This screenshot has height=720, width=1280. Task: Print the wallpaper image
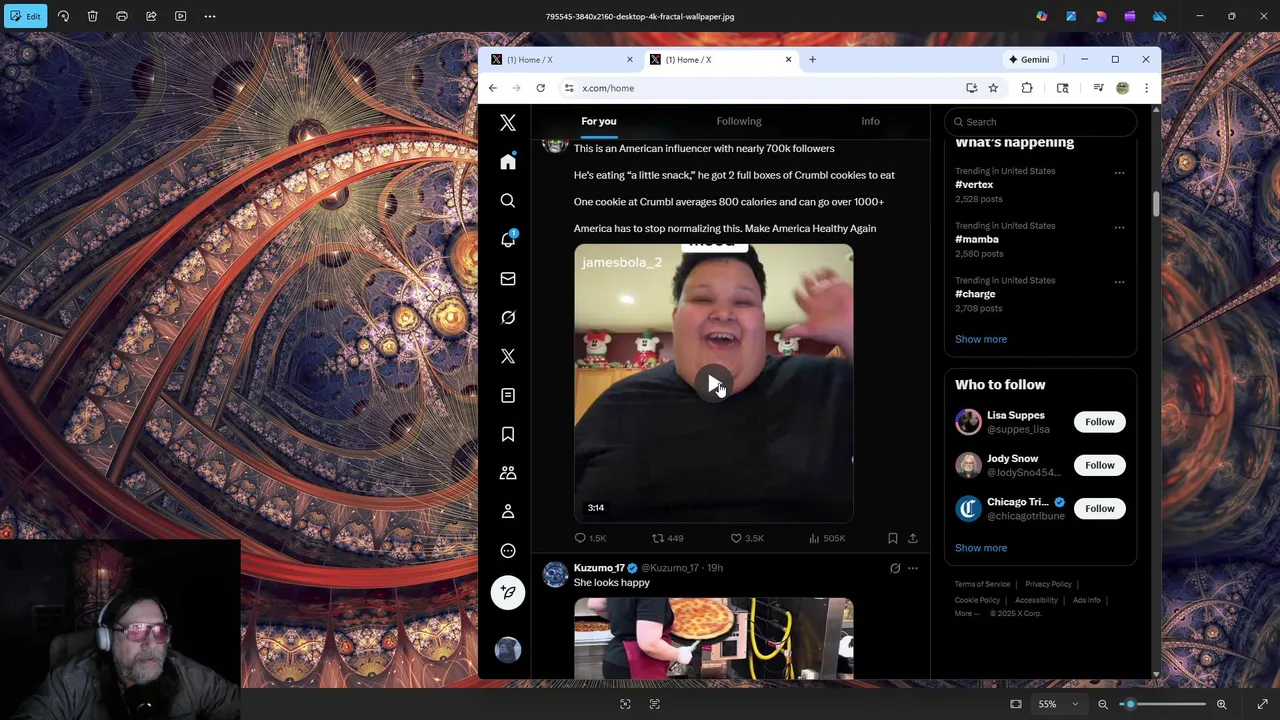click(x=122, y=16)
